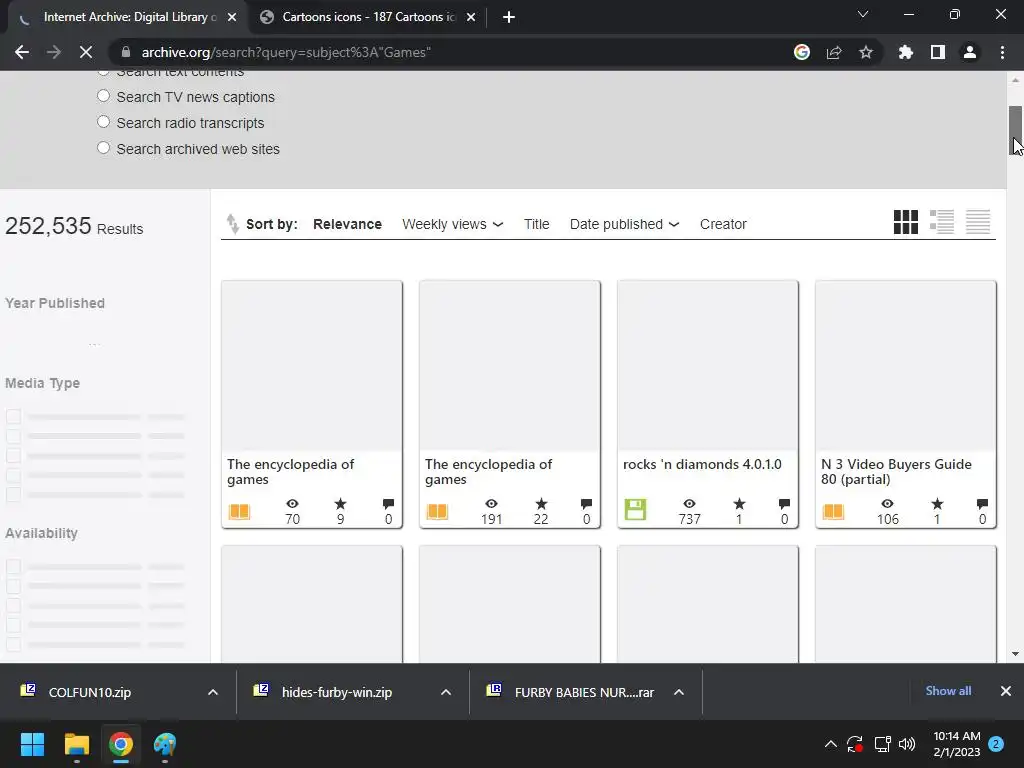Viewport: 1024px width, 768px height.
Task: Select Search radio transcripts option
Action: tap(103, 122)
